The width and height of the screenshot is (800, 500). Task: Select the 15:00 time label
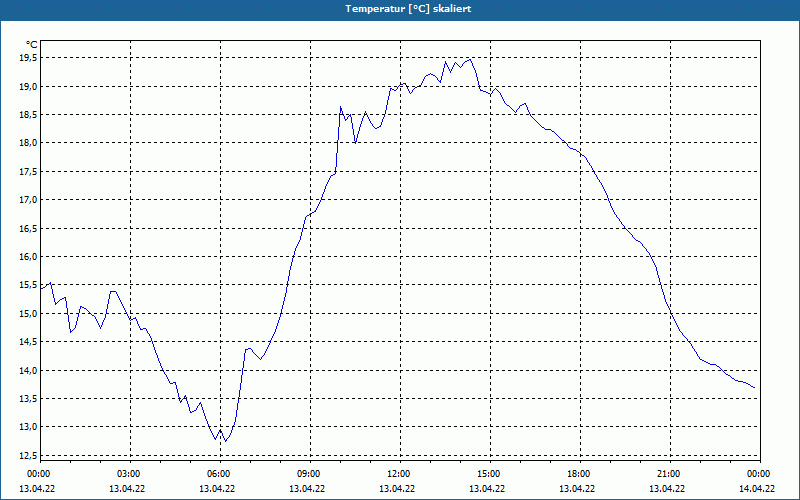pos(490,474)
